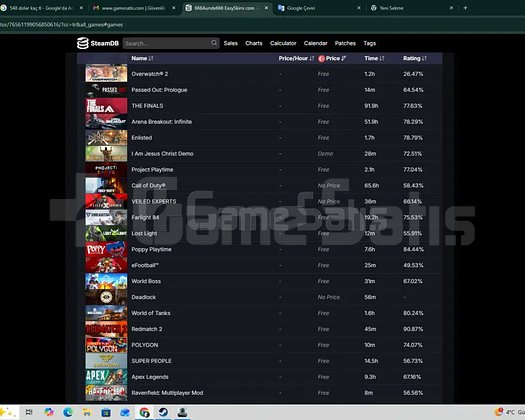The height and width of the screenshot is (420, 525).
Task: Open the Sales menu item
Action: (231, 43)
